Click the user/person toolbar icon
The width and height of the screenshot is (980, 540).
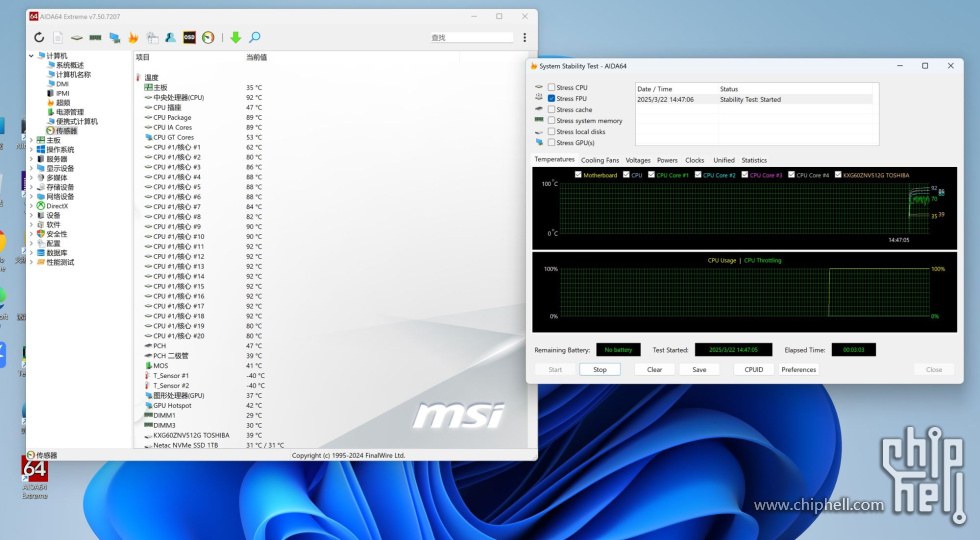pos(170,38)
